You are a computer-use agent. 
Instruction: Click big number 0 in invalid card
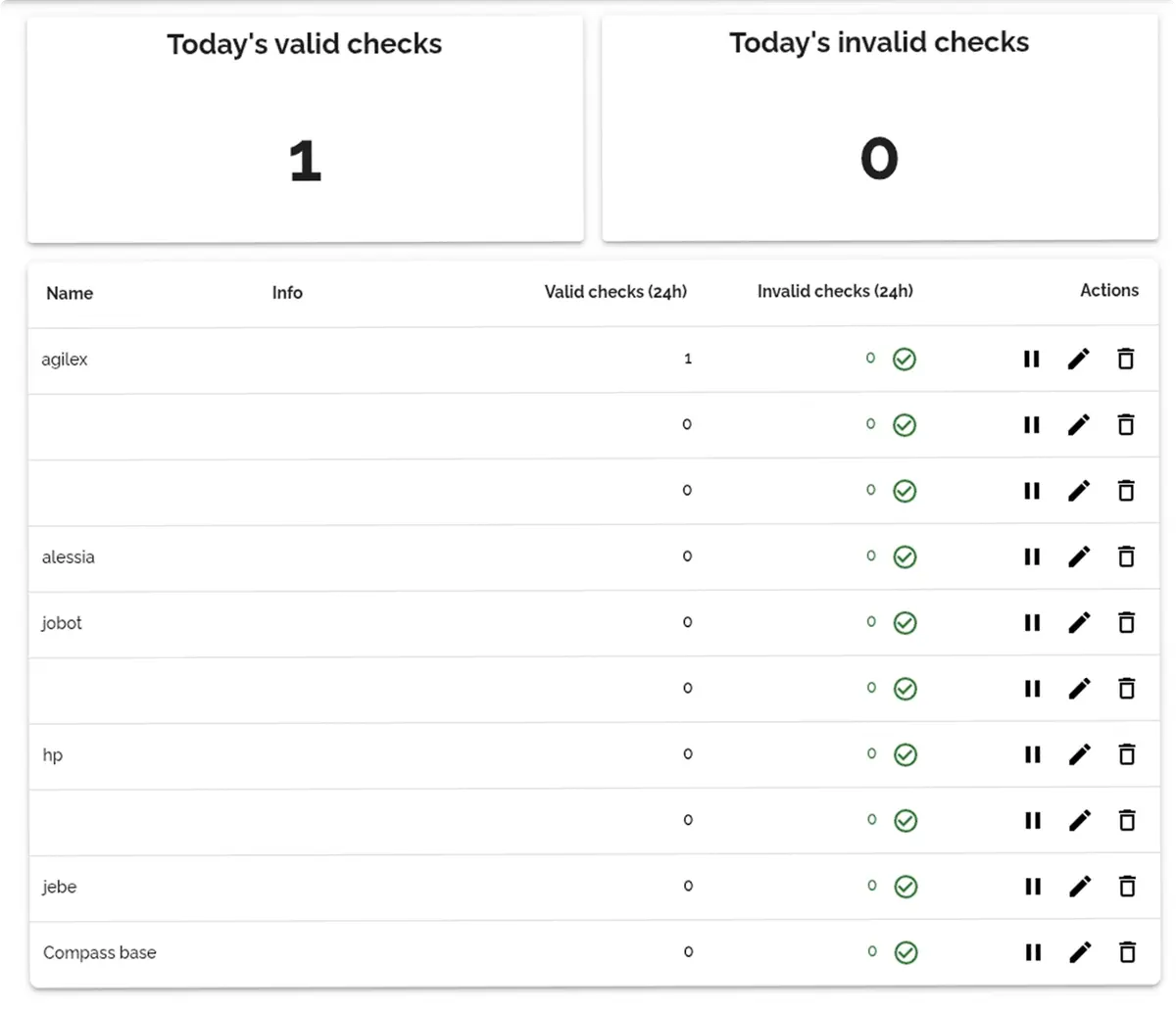coord(879,159)
